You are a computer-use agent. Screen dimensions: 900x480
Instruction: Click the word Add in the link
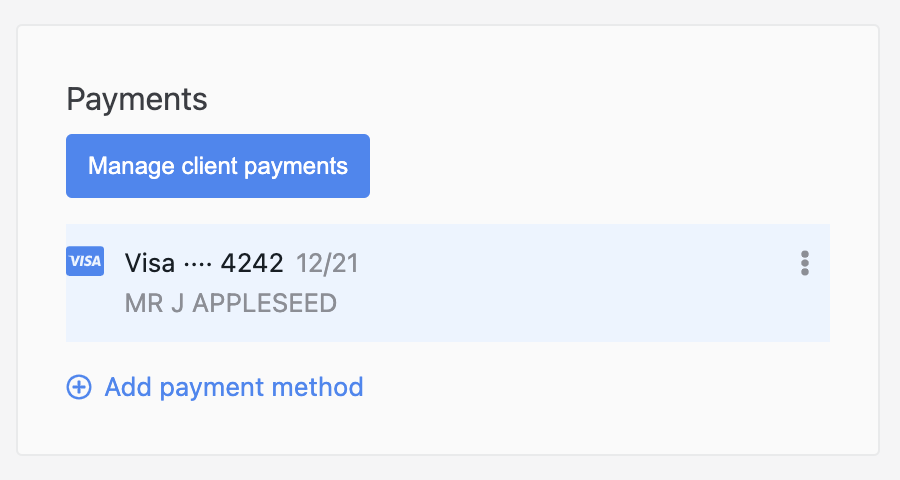[124, 387]
